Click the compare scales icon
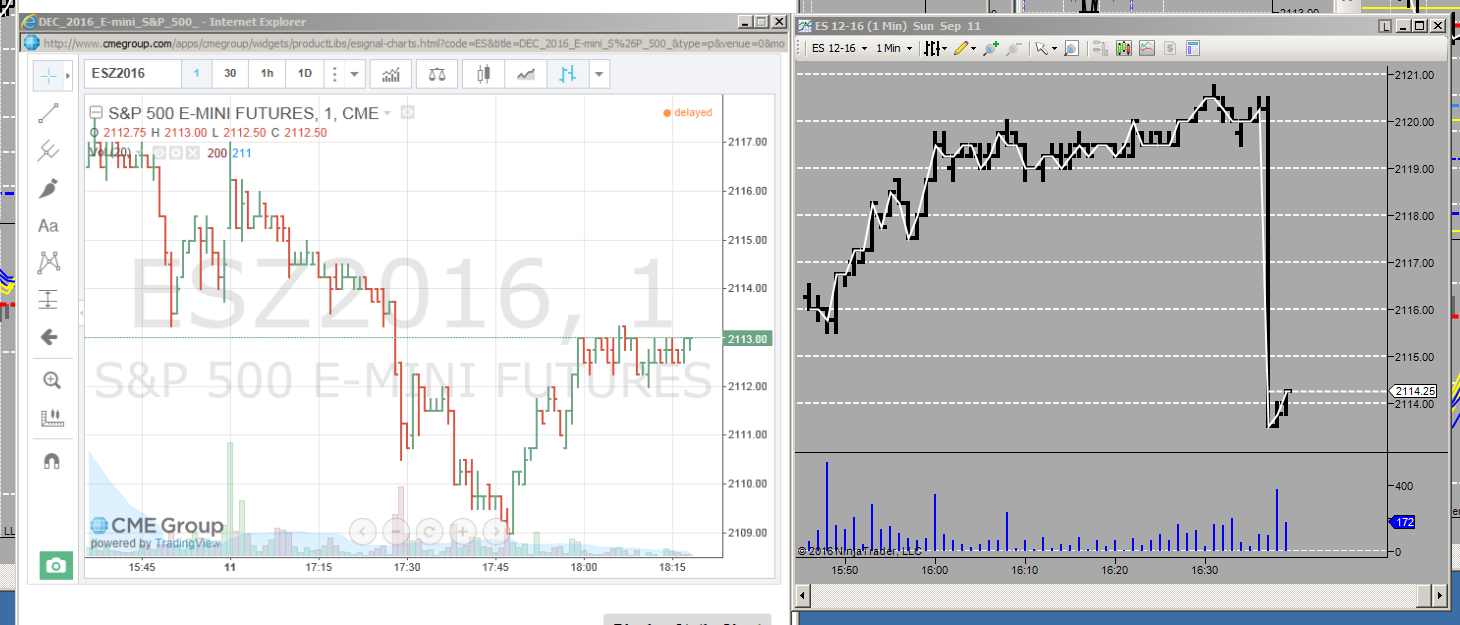The height and width of the screenshot is (625, 1460). coord(437,74)
